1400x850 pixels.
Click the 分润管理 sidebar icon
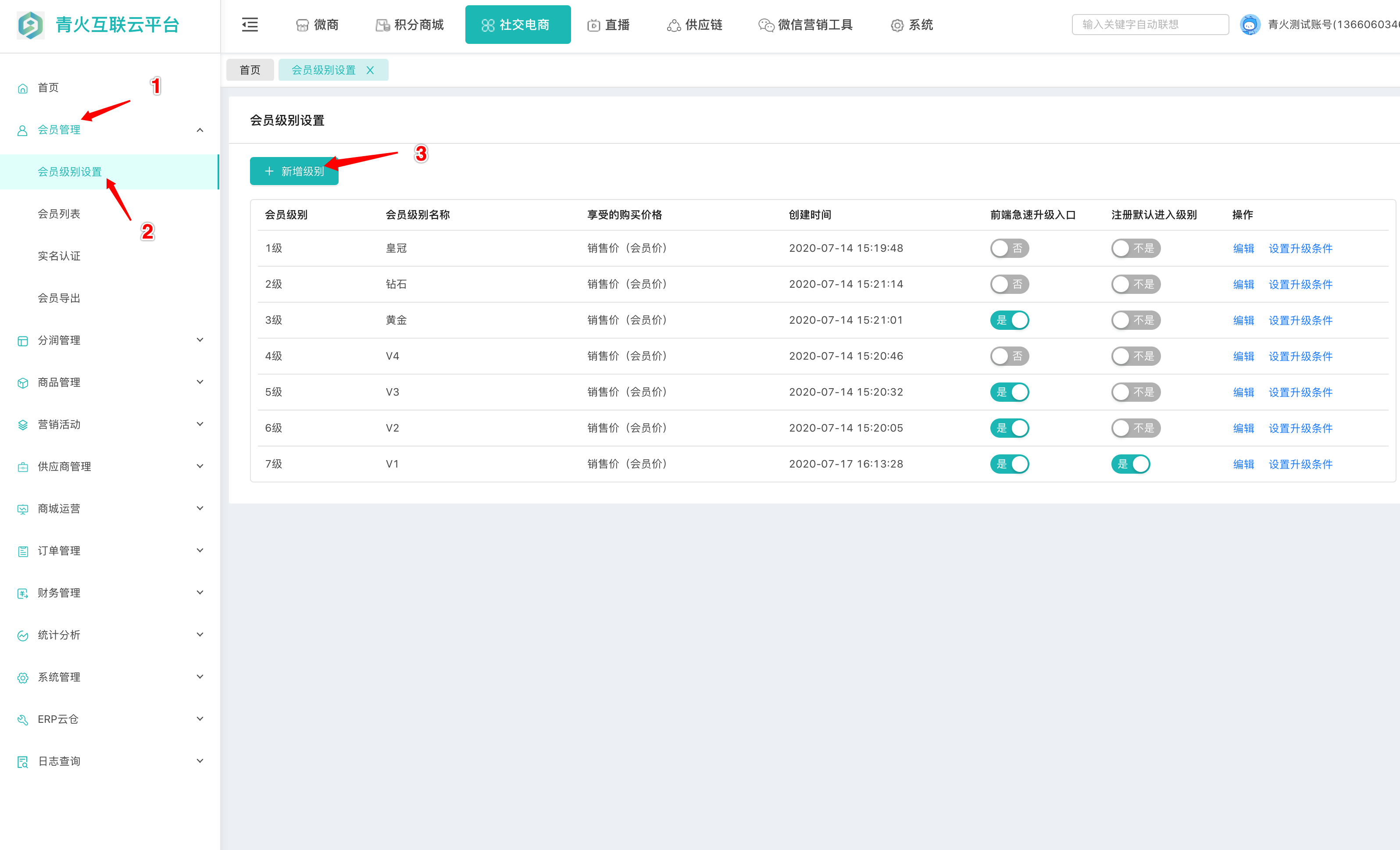coord(23,341)
